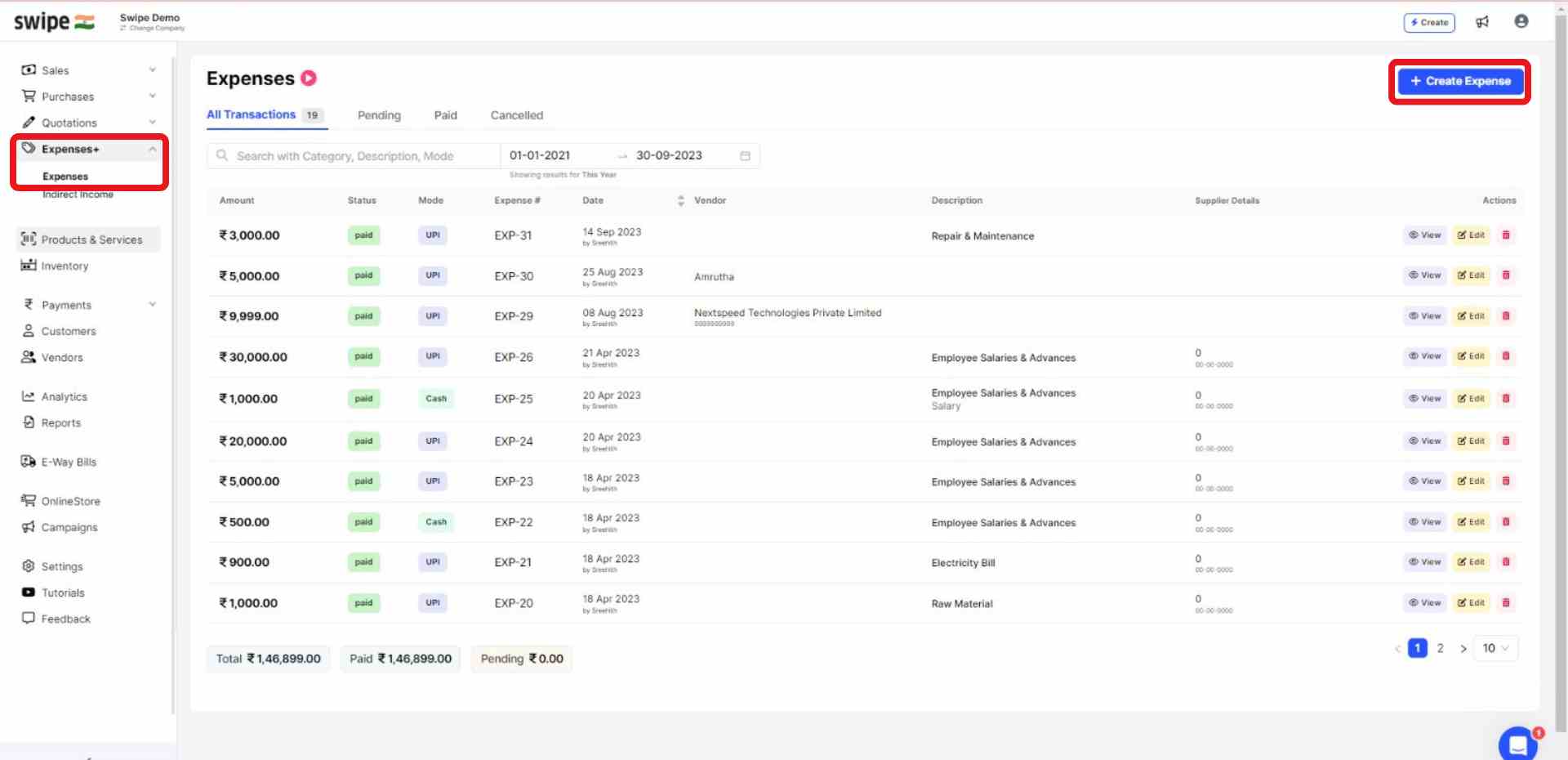Go to next page arrow
Viewport: 1568px width, 760px height.
[x=1463, y=649]
